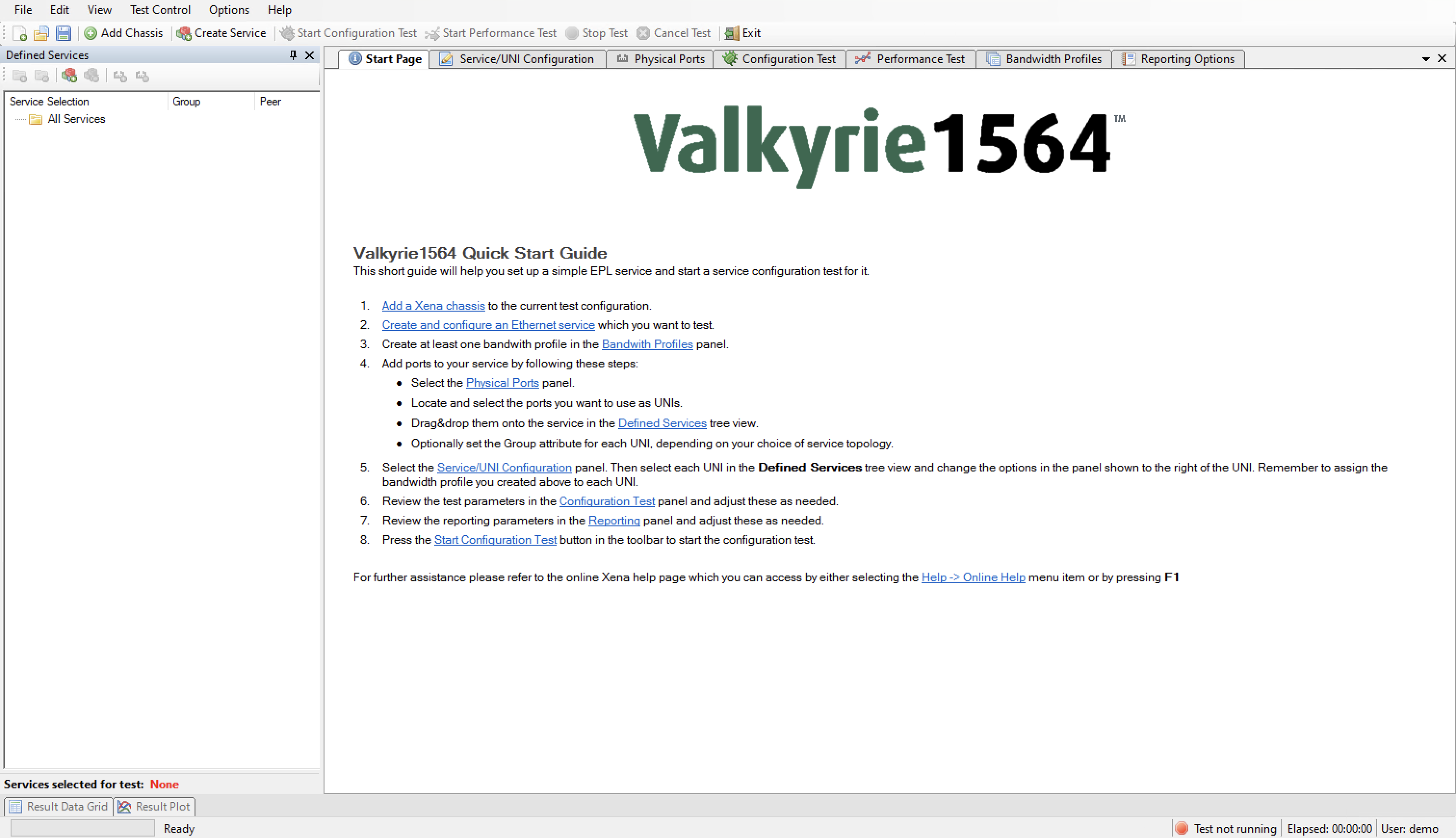The image size is (1456, 838).
Task: Open the Help menu
Action: tap(280, 10)
